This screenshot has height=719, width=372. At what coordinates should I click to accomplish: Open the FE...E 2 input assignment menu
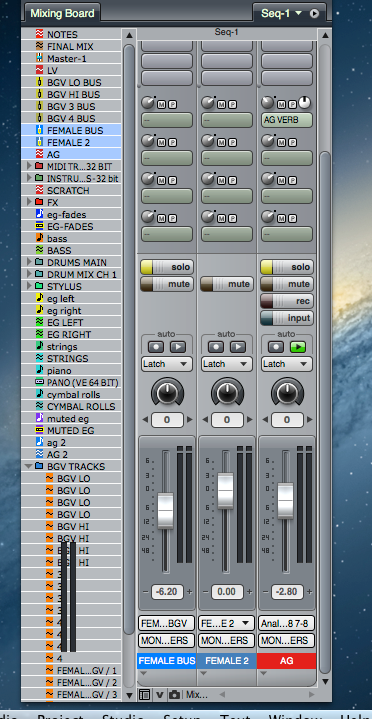tap(227, 623)
